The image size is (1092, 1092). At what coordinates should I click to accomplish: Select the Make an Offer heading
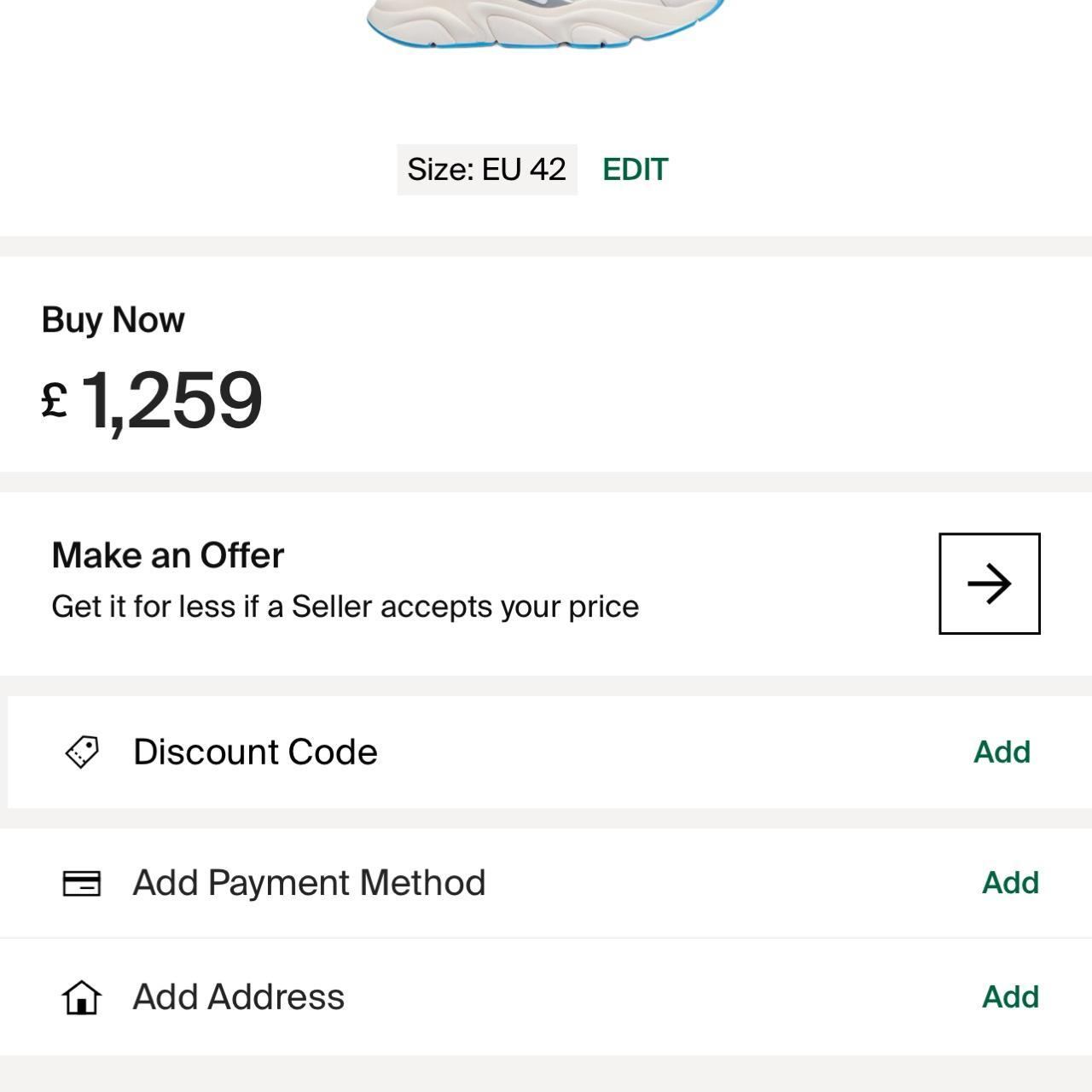[x=168, y=555]
